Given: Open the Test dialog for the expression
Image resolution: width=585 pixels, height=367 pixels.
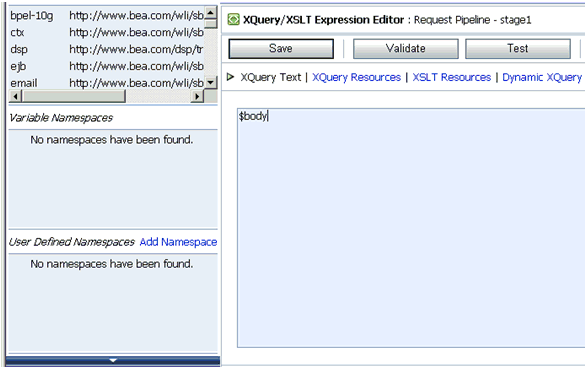Looking at the screenshot, I should [x=517, y=48].
